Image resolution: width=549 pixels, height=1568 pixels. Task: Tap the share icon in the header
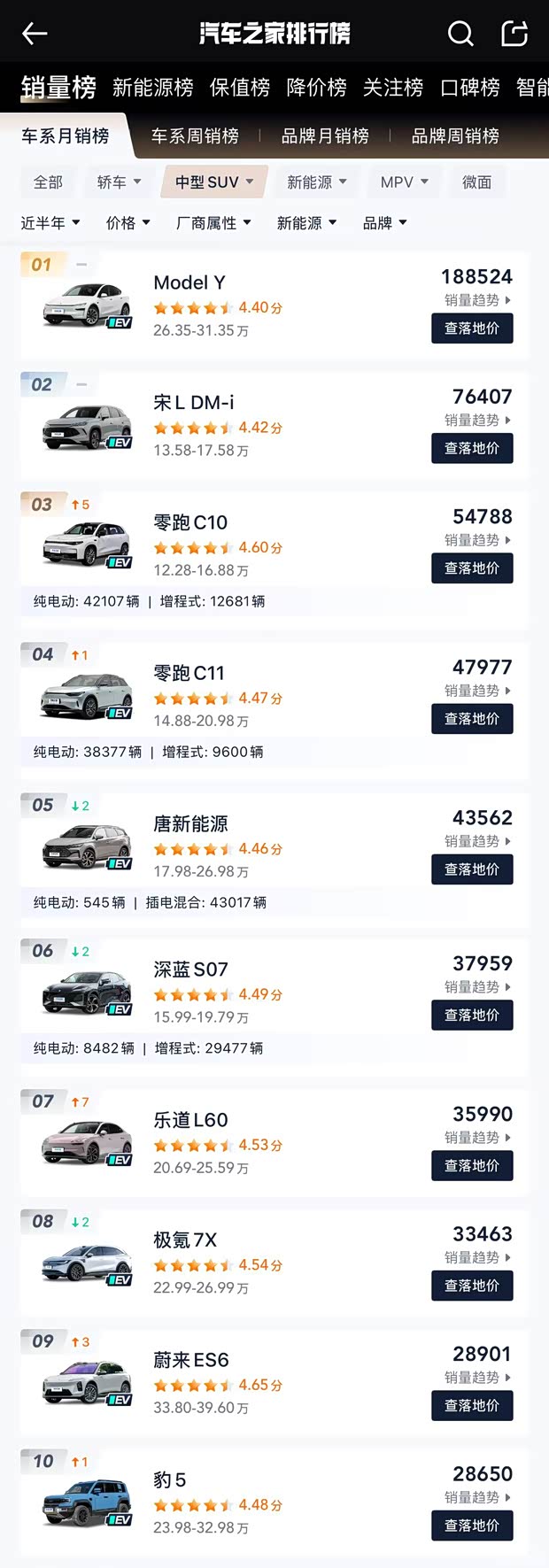(516, 33)
